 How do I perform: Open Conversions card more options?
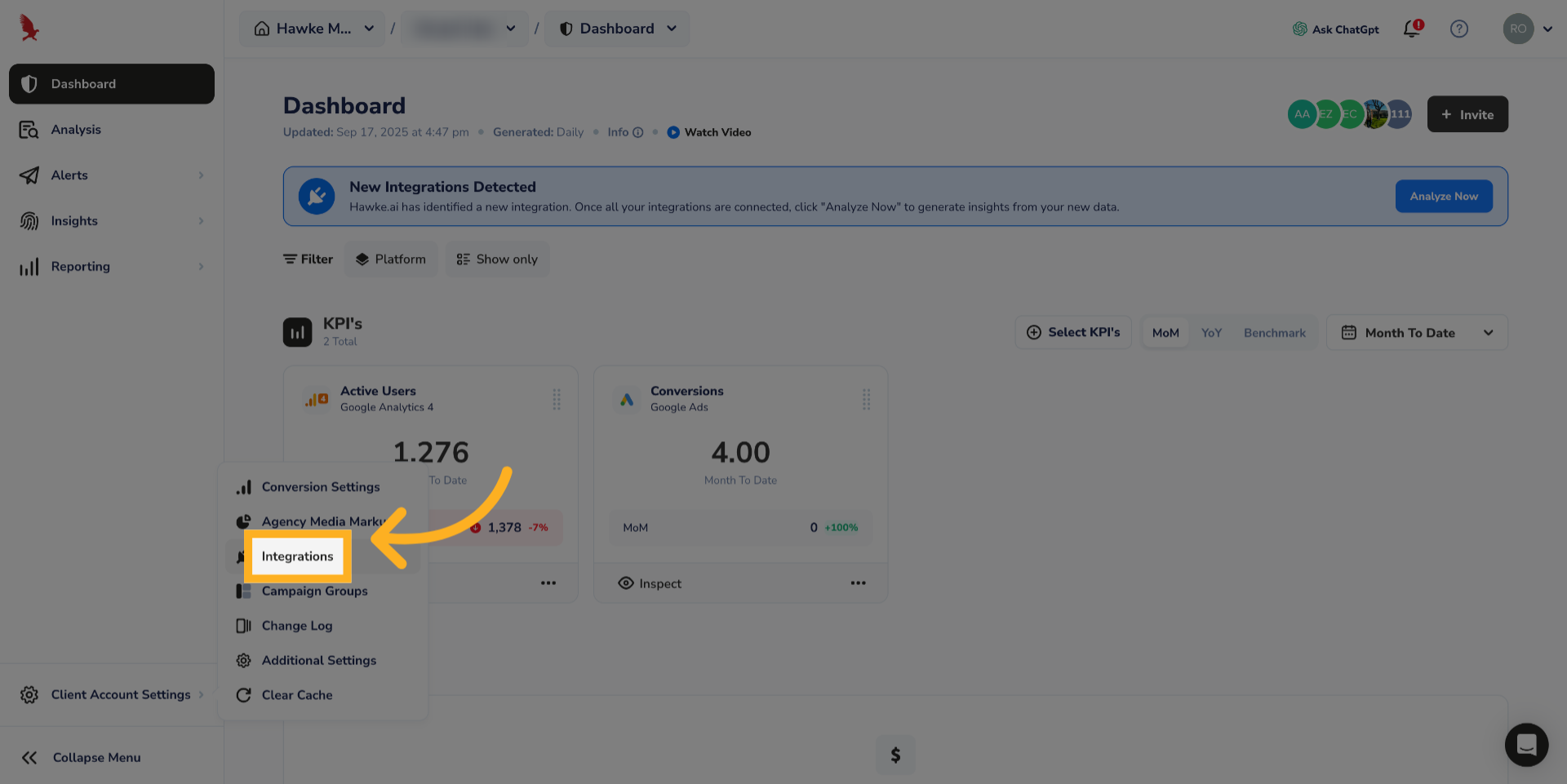[x=858, y=583]
